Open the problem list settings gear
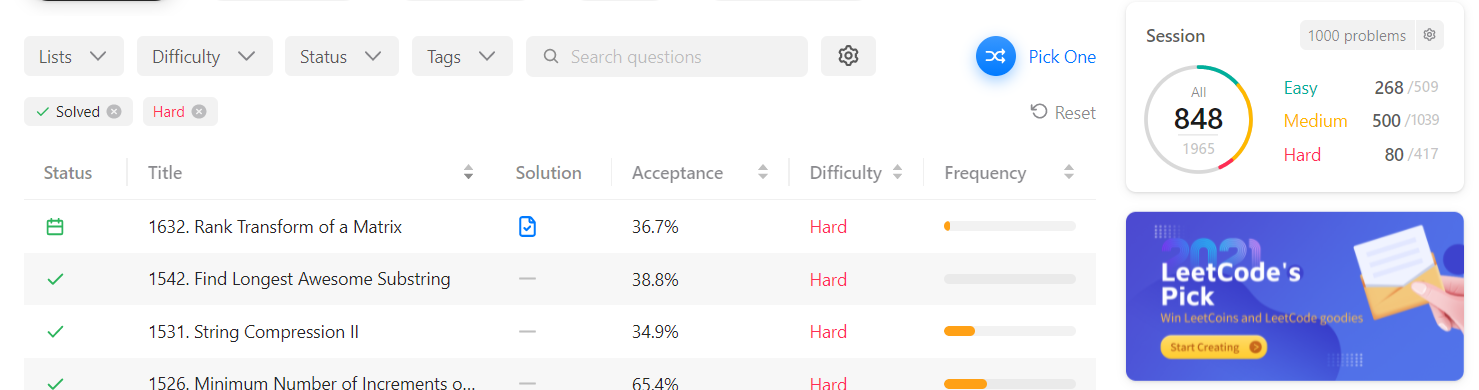 point(848,56)
